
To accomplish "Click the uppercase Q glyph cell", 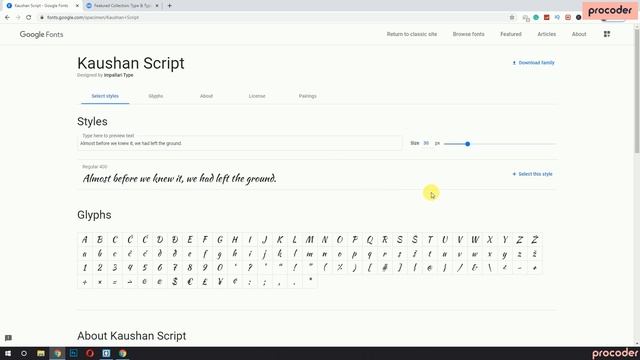I will [x=370, y=240].
